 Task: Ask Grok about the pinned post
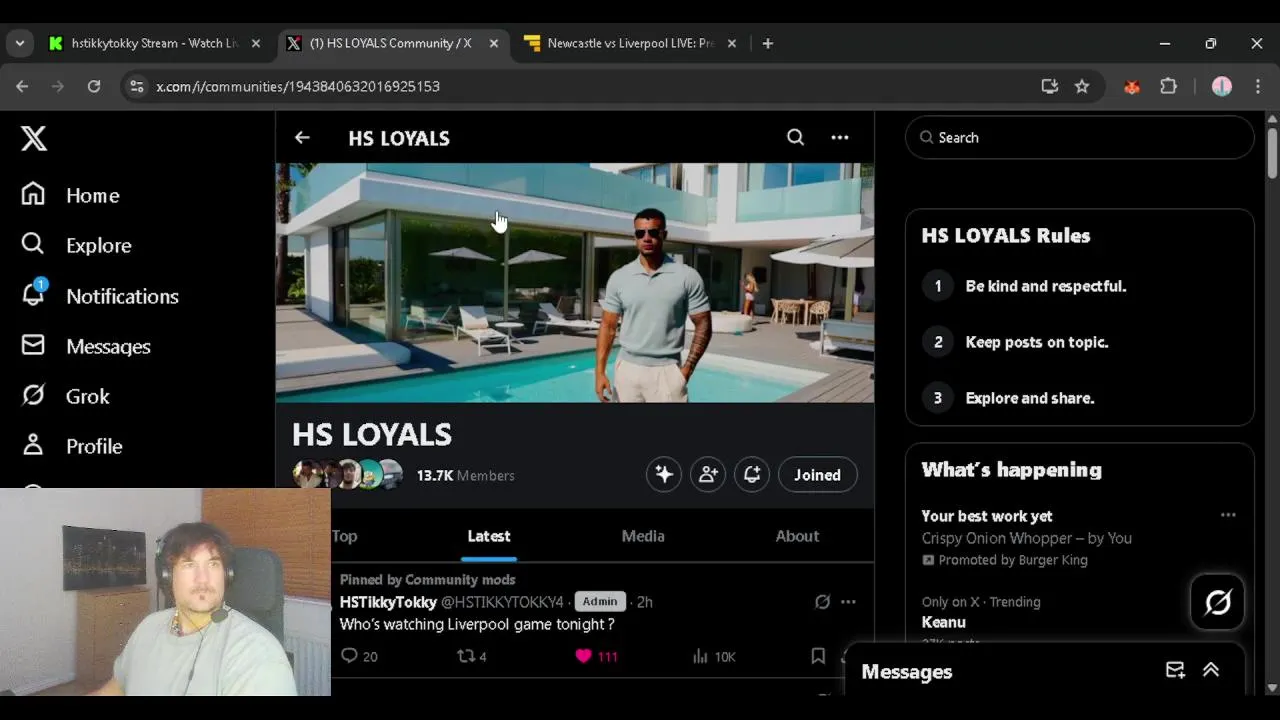[x=822, y=602]
